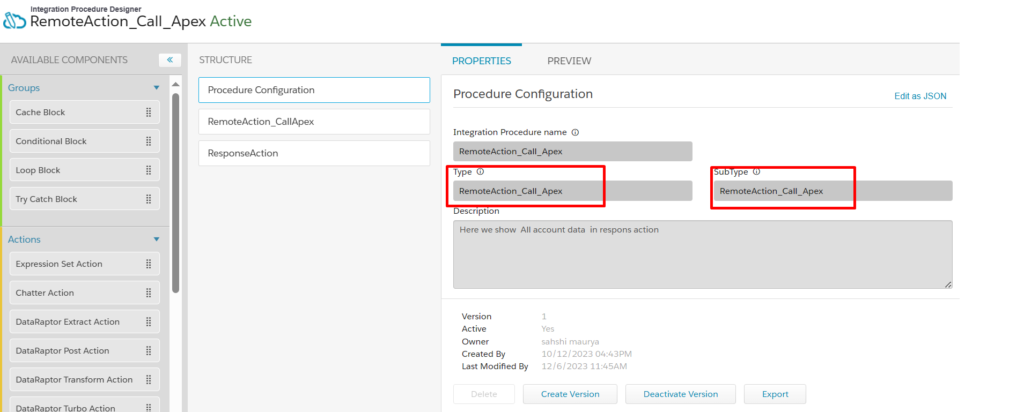
Task: Collapse the Groups section
Action: tap(156, 87)
